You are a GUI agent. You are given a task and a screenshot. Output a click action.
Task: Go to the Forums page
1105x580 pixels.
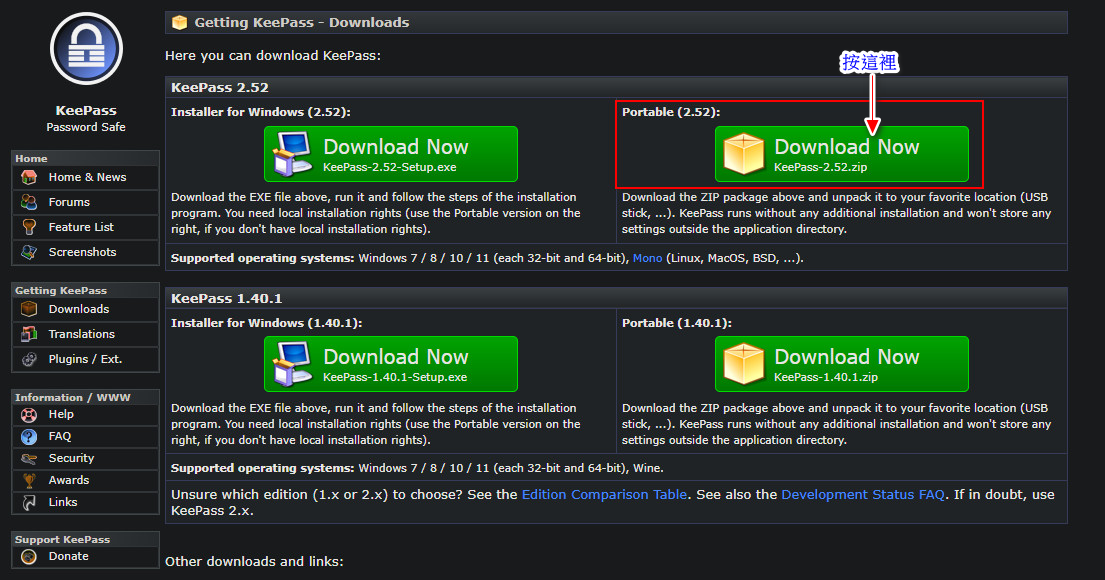86,202
